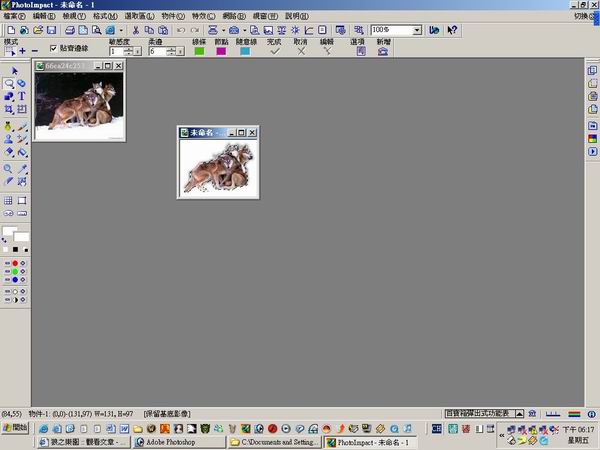Select the Eyedropper tool

(x=22, y=169)
